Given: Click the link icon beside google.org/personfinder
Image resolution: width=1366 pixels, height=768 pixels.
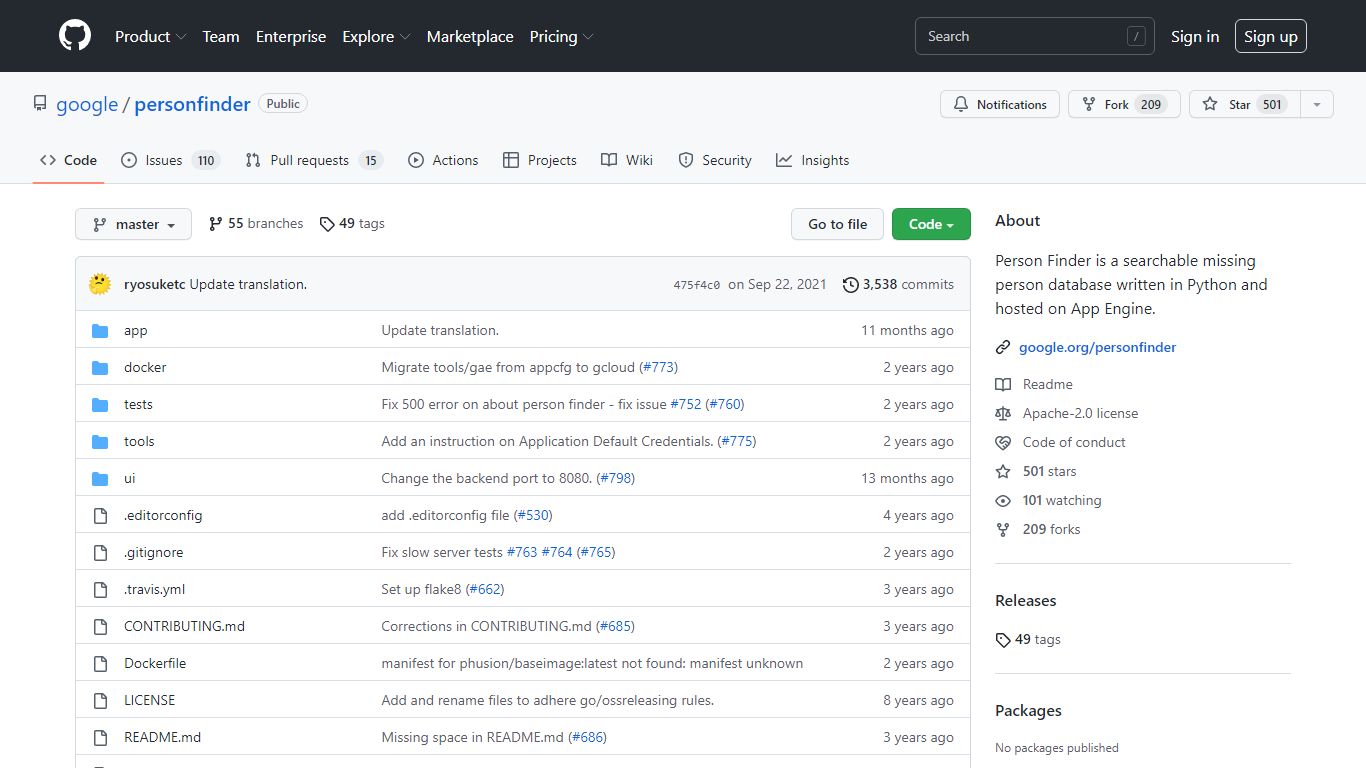Looking at the screenshot, I should click(x=1003, y=347).
